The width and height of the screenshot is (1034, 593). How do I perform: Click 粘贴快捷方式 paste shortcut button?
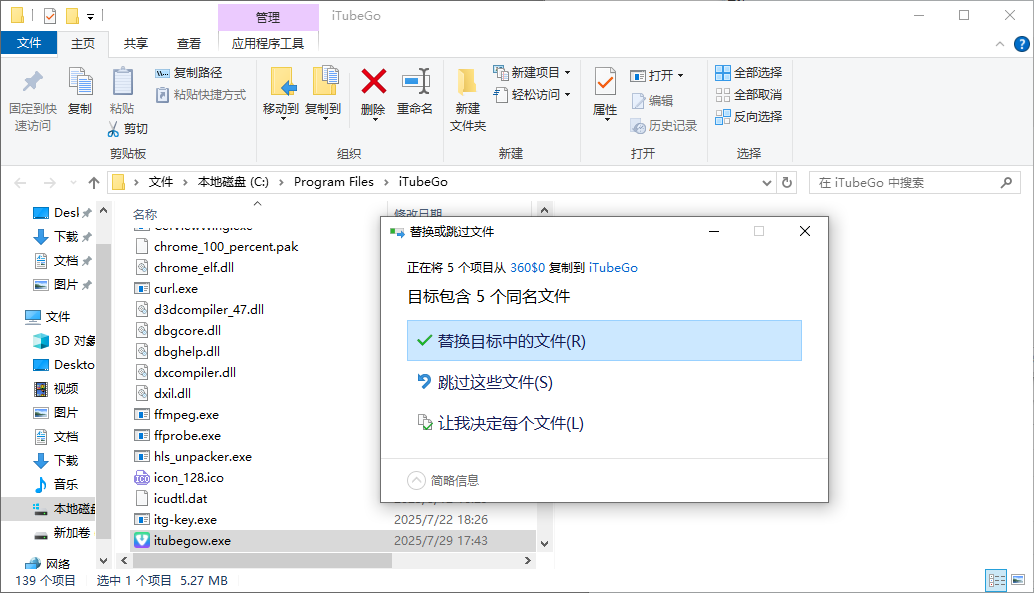(x=200, y=94)
